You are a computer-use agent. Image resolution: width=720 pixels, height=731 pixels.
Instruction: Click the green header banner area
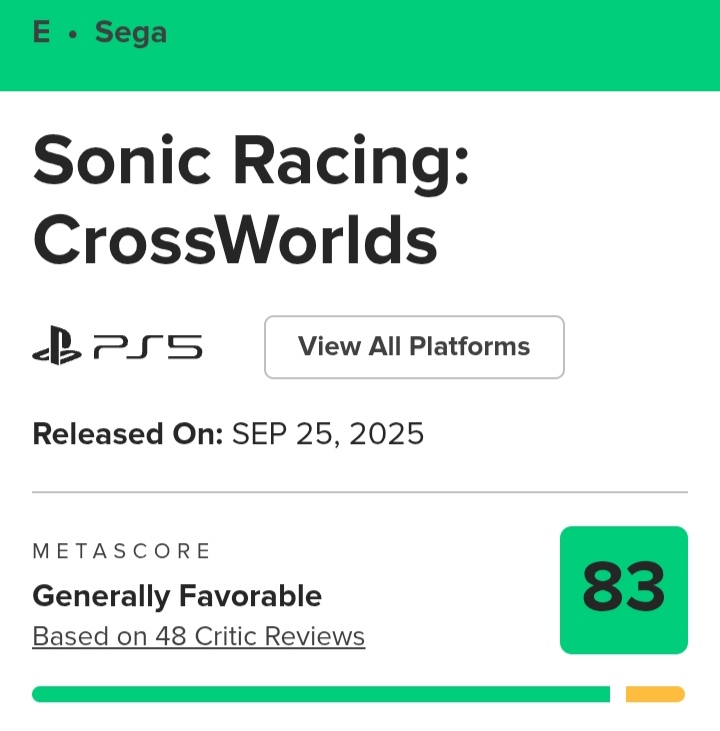tap(400, 45)
